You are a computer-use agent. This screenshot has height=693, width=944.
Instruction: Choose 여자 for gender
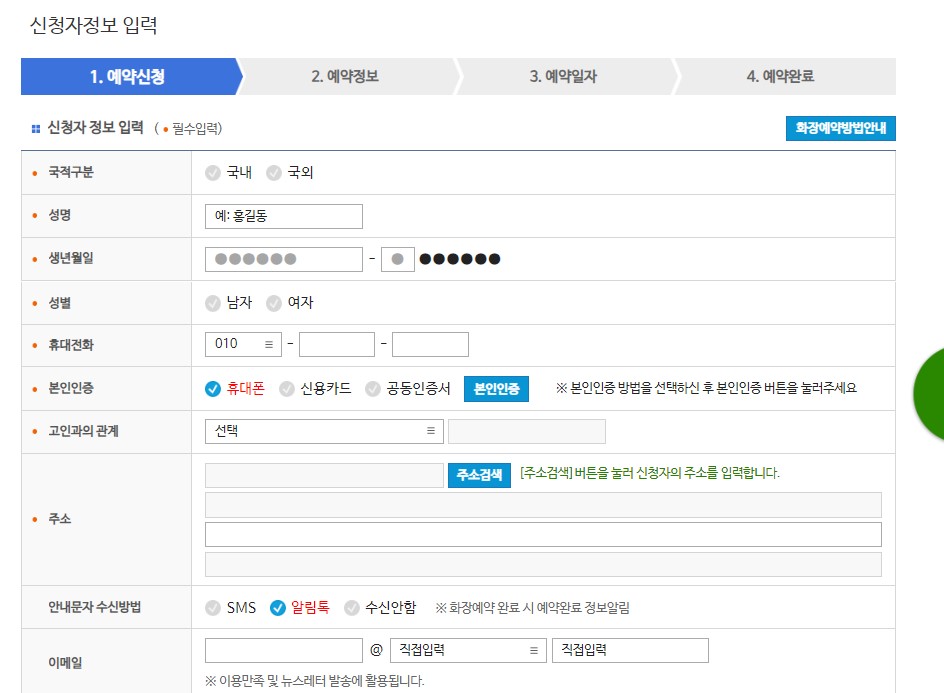pos(274,303)
